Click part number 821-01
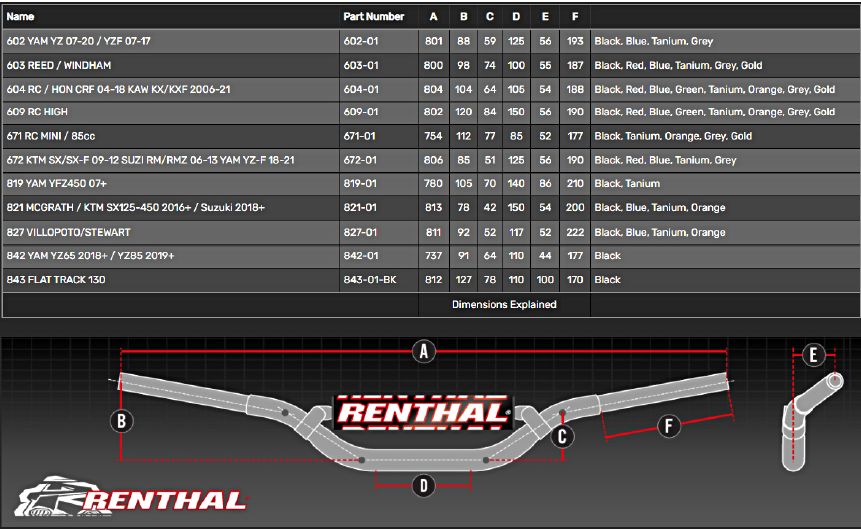The image size is (861, 529). pos(360,208)
